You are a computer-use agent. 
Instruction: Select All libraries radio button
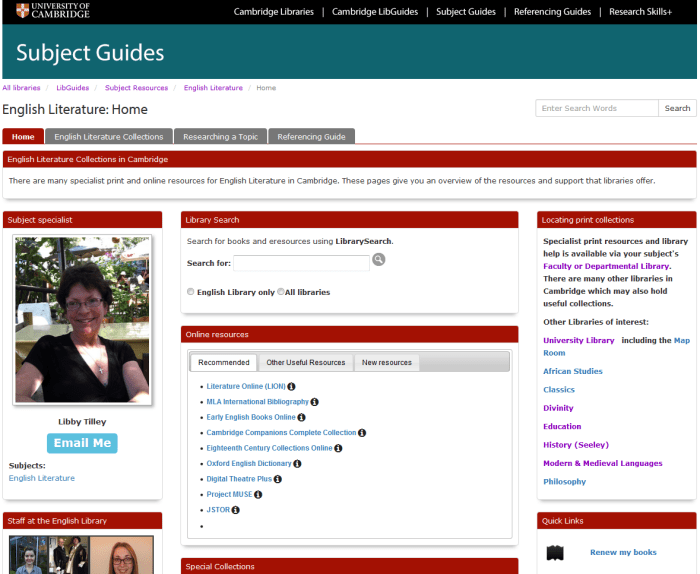click(281, 291)
